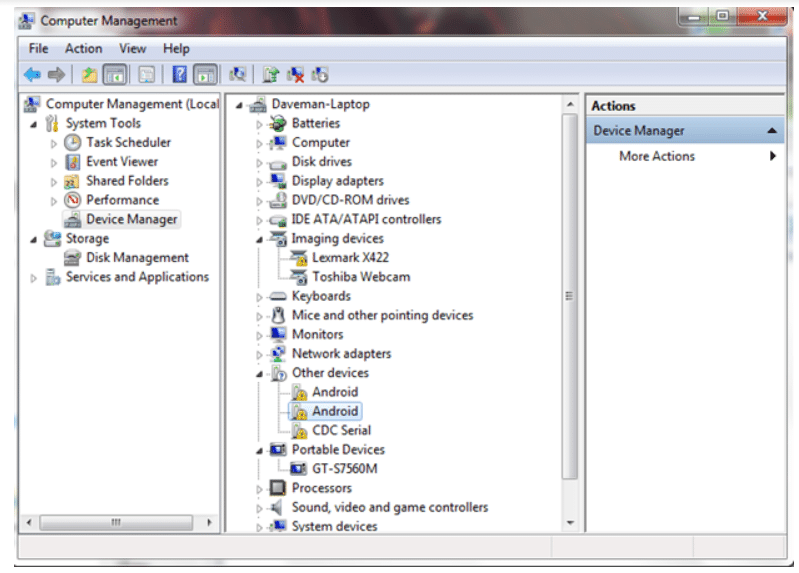This screenshot has width=799, height=573.
Task: Click the blue Help toolbar icon
Action: (x=179, y=74)
